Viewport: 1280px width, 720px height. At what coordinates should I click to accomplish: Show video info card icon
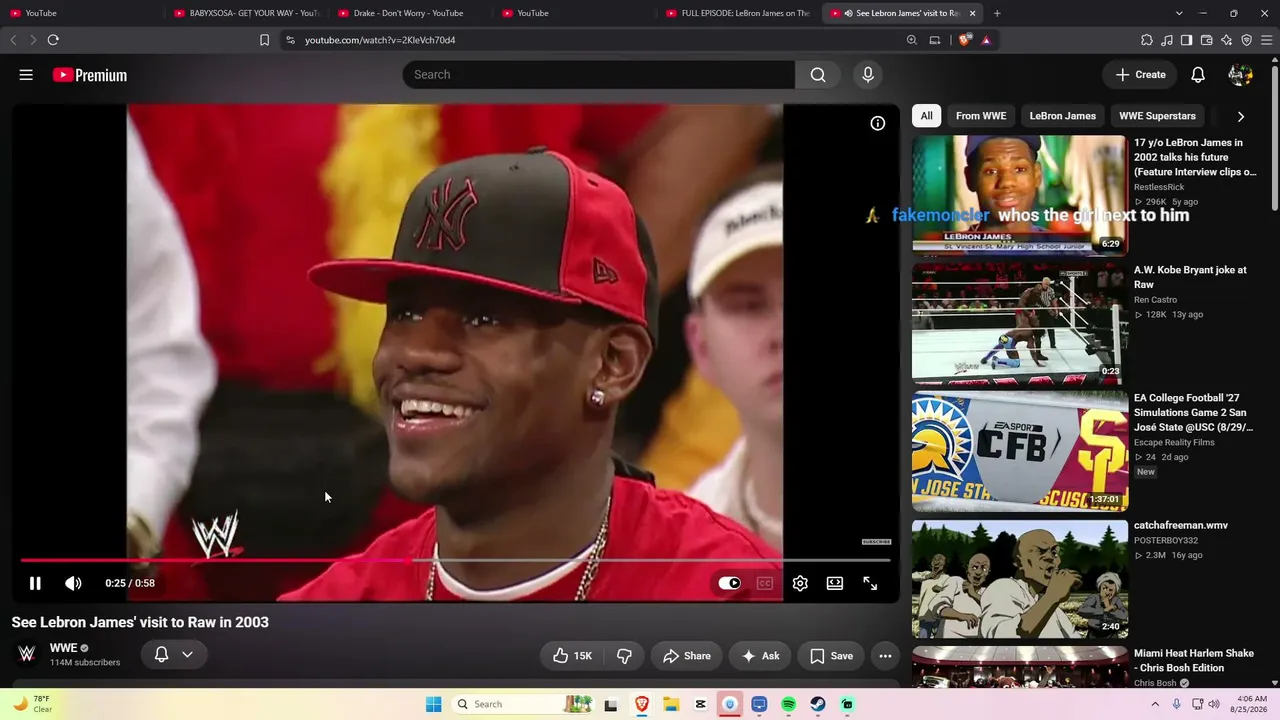pyautogui.click(x=878, y=123)
